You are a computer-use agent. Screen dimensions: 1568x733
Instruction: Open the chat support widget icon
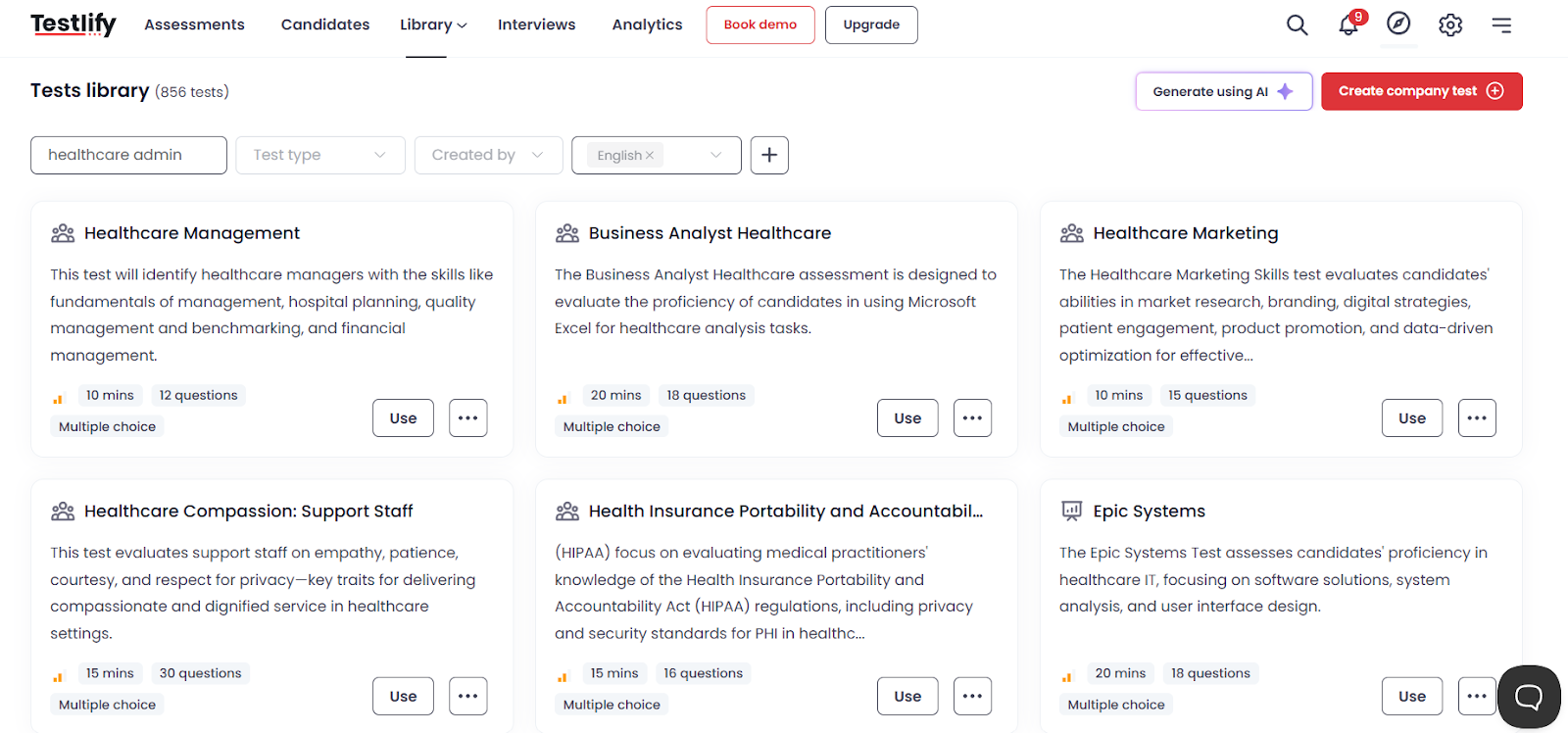pos(1529,697)
